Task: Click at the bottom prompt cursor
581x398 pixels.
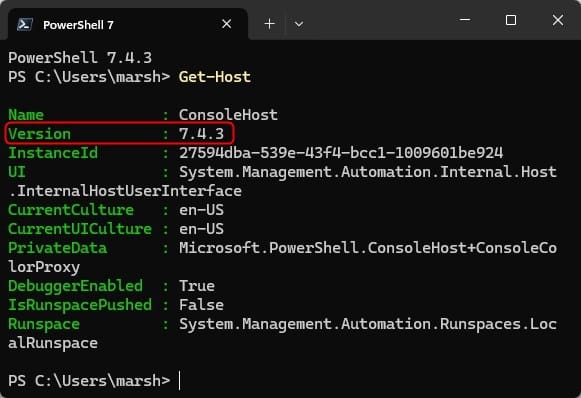Action: (x=180, y=381)
